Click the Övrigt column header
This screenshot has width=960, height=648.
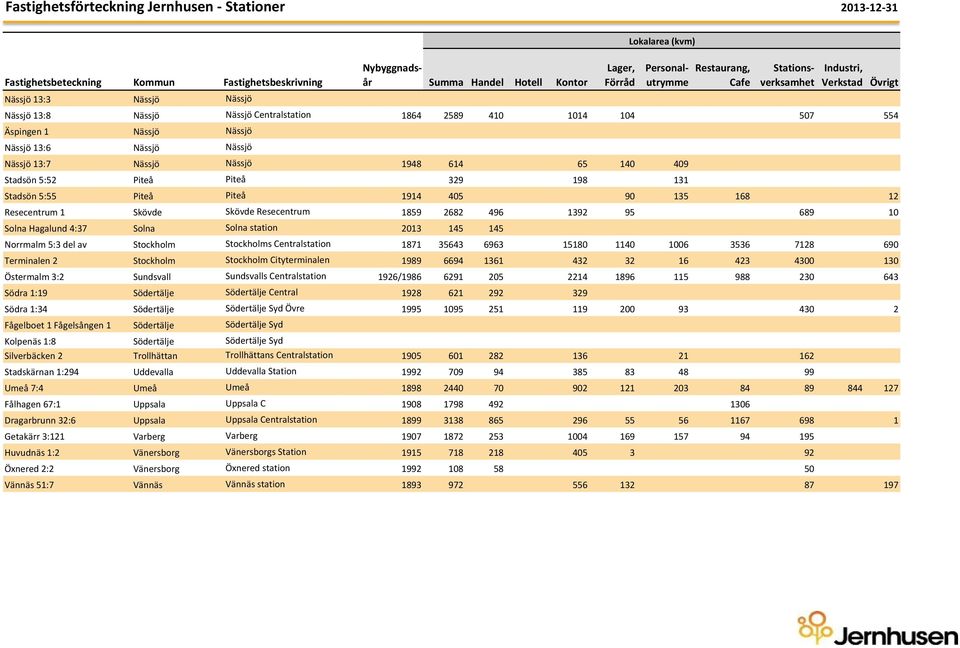(884, 82)
